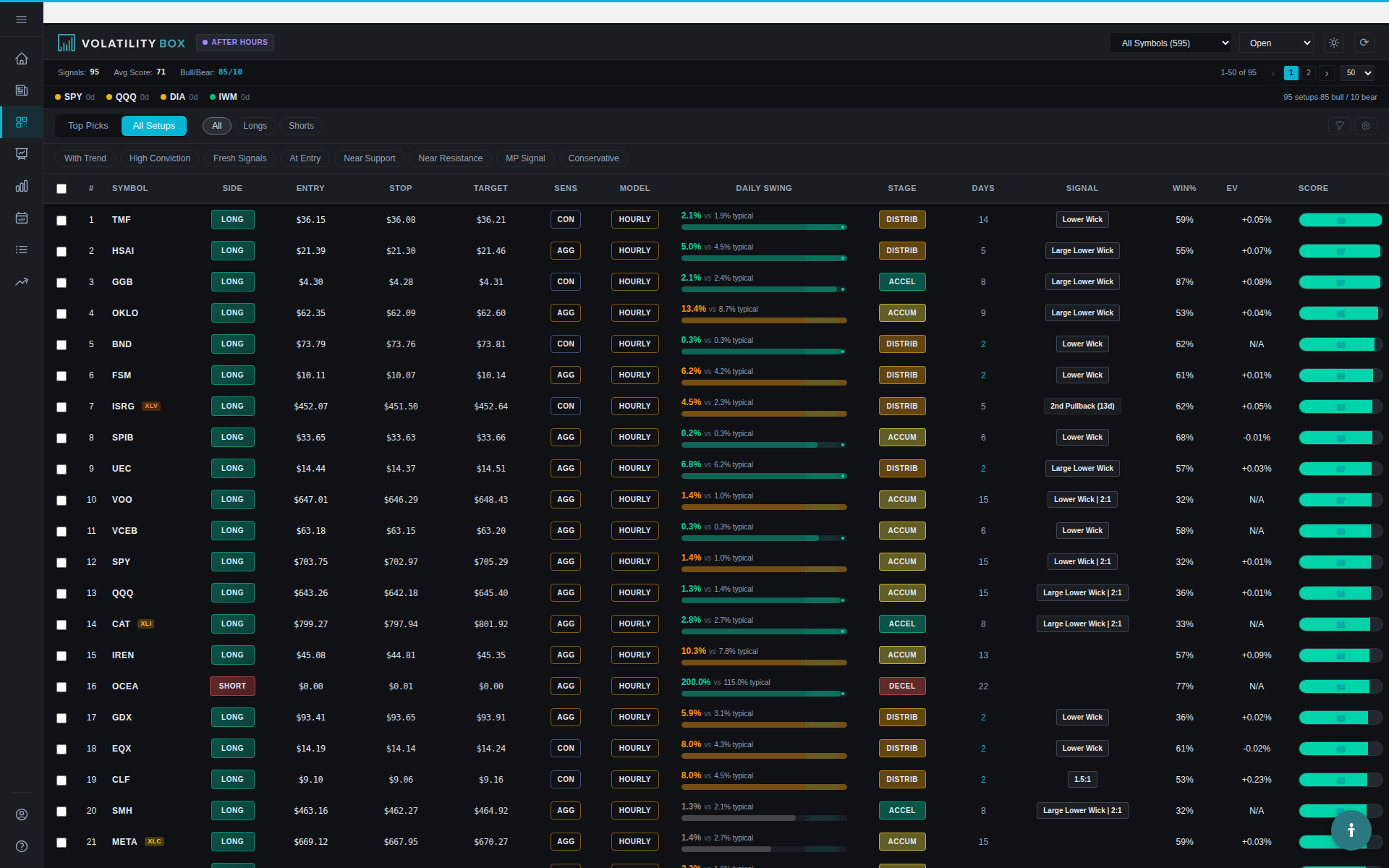Screen dimensions: 1389x868
Task: Open the help question mark icon
Action: click(22, 846)
